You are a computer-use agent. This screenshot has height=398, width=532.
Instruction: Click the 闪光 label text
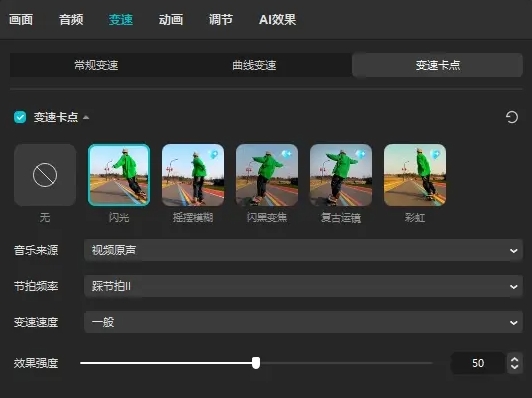119,217
